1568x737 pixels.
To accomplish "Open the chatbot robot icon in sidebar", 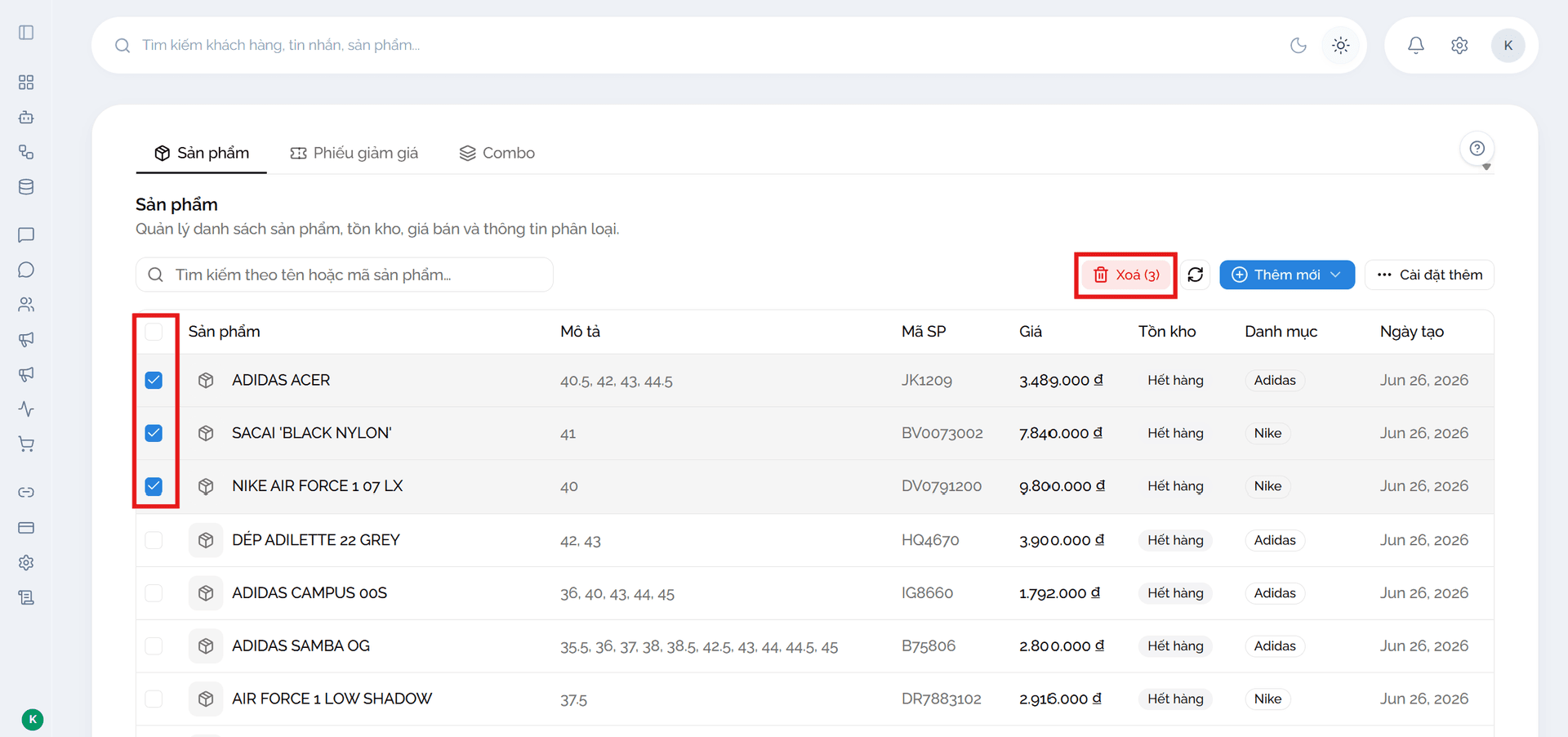I will point(26,118).
